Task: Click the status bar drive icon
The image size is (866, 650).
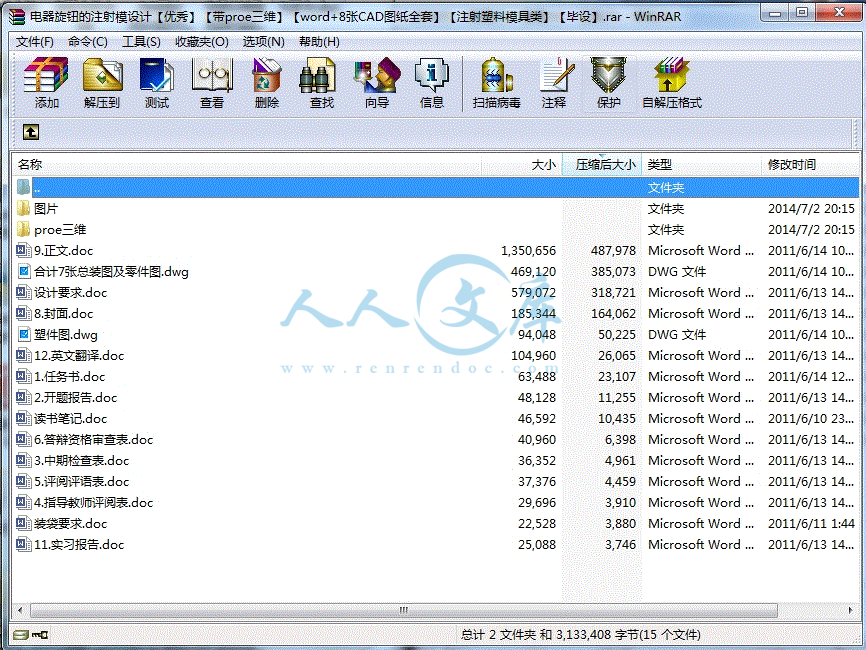Action: click(x=21, y=635)
